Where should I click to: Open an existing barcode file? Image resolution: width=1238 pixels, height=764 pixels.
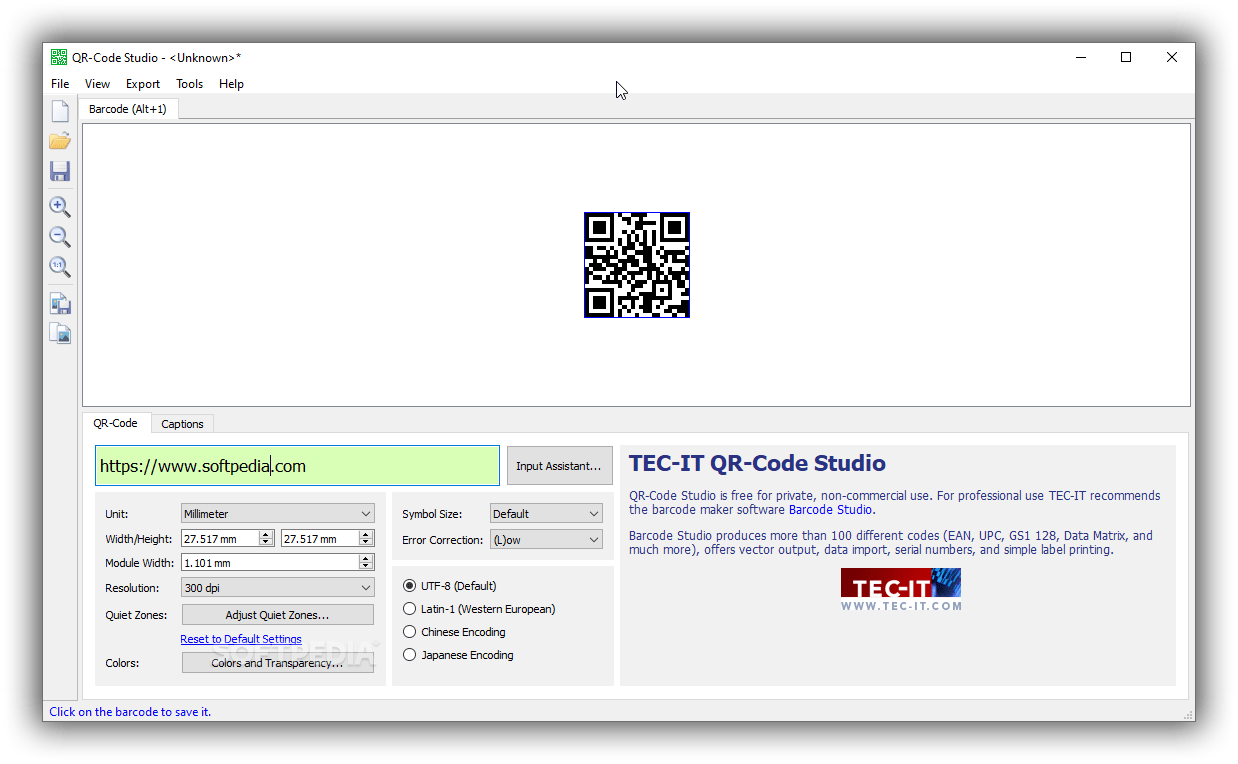(x=60, y=141)
